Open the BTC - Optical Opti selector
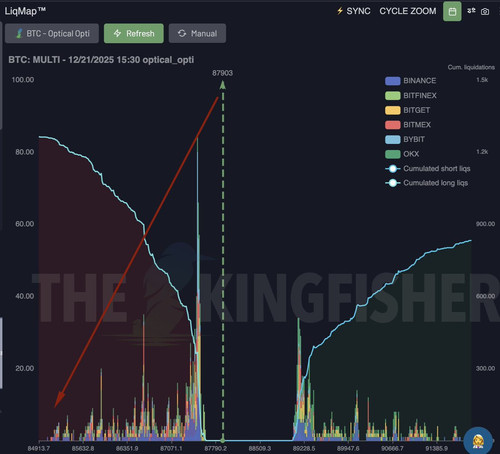 coord(52,33)
